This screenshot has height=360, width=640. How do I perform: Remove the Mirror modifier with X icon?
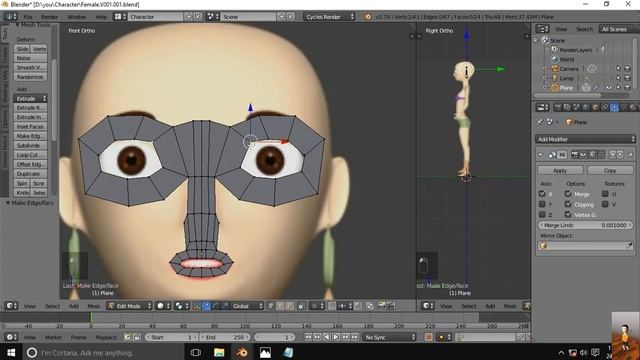point(630,154)
